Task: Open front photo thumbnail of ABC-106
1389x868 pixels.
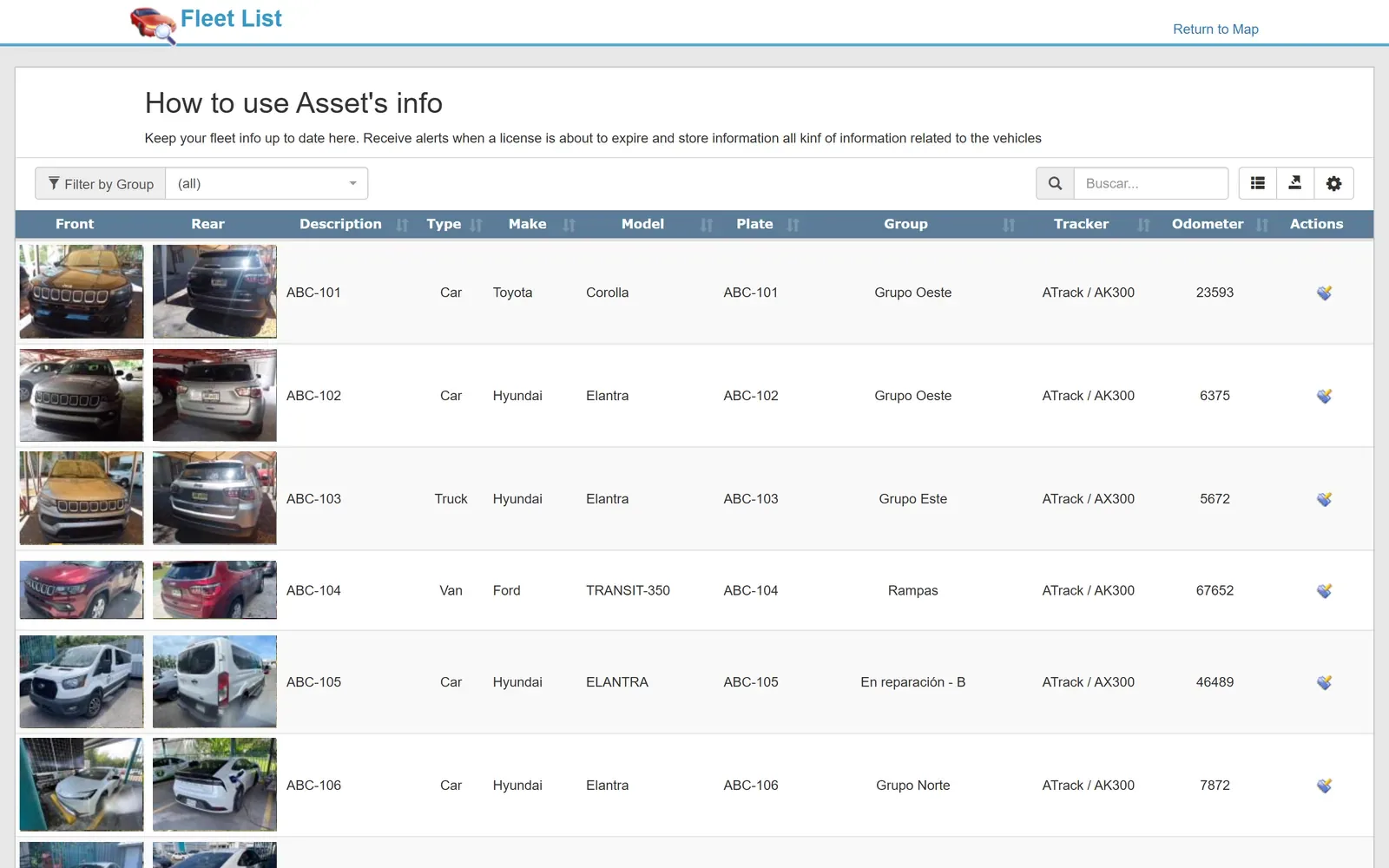Action: [82, 785]
